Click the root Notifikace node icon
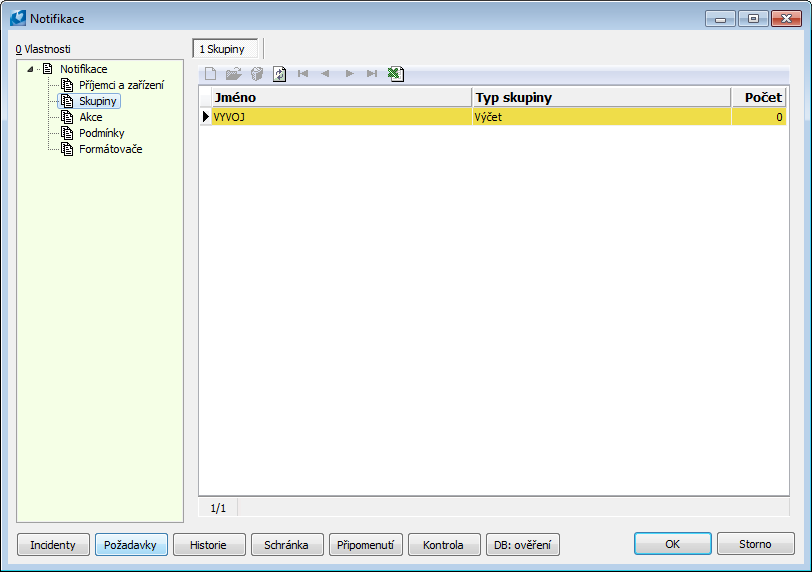This screenshot has width=812, height=572. pos(48,69)
